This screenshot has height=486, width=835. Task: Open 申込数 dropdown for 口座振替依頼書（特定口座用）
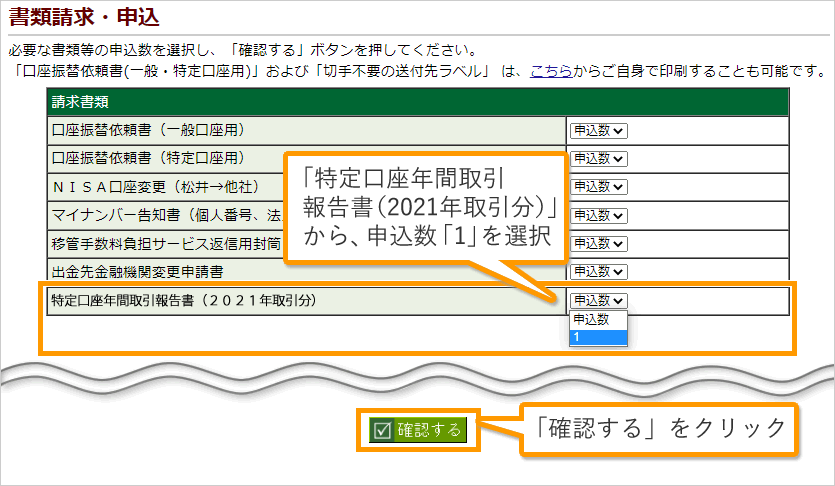pyautogui.click(x=598, y=158)
